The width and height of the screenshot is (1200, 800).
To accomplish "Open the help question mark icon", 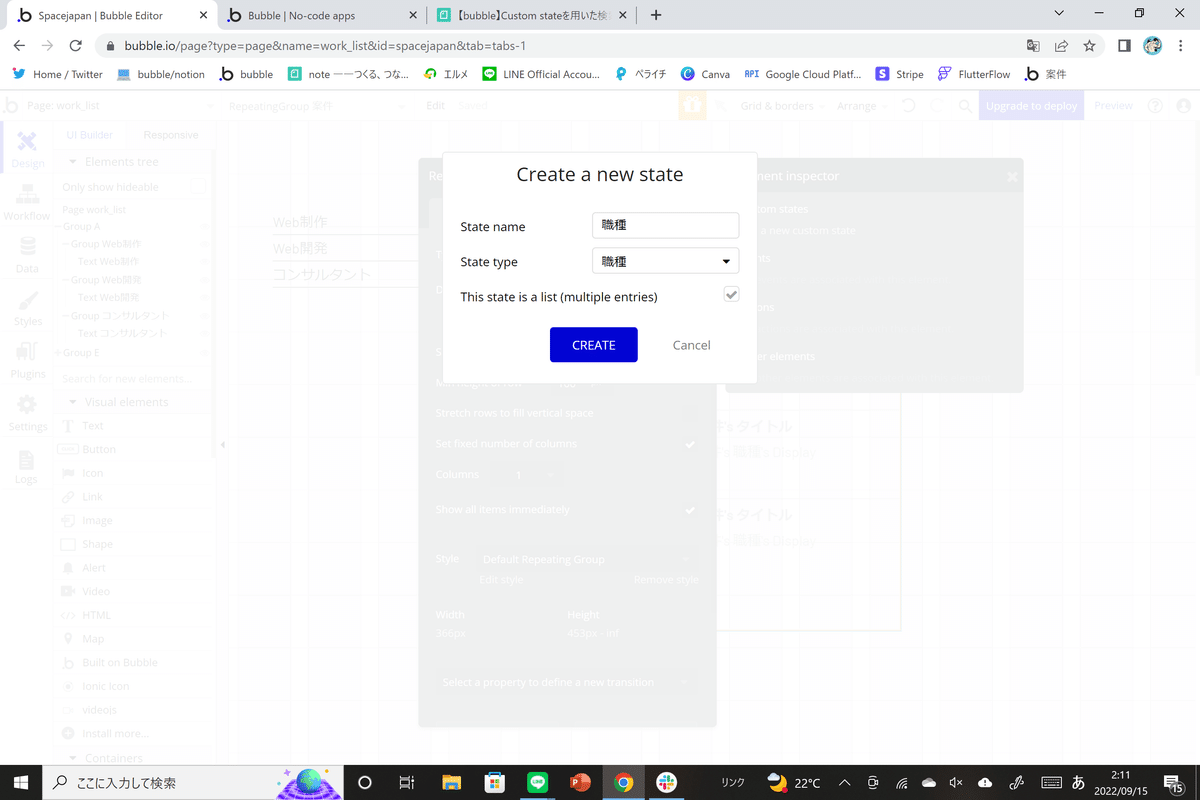I will (1156, 106).
